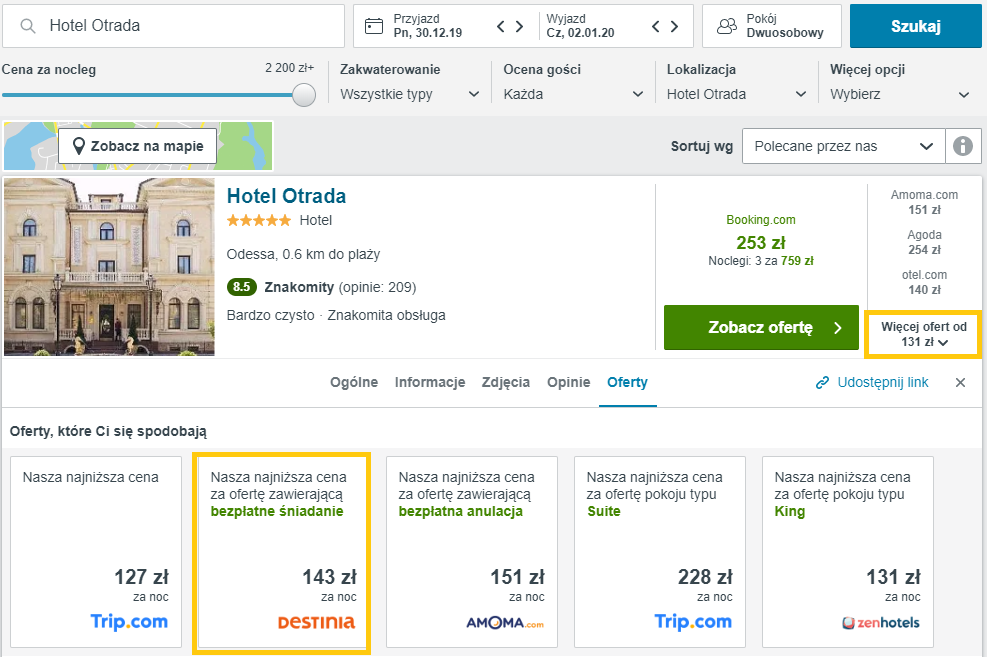This screenshot has height=657, width=987.
Task: Expand the Zakwaterowanie type dropdown
Action: (x=410, y=94)
